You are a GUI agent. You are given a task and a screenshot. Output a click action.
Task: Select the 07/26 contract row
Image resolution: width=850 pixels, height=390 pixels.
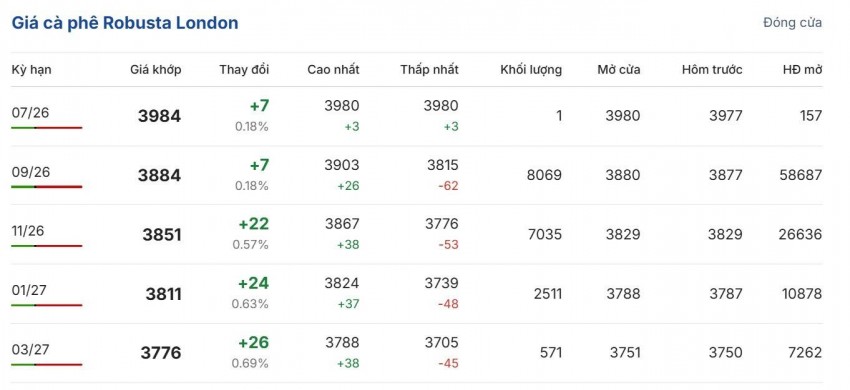coord(416,116)
